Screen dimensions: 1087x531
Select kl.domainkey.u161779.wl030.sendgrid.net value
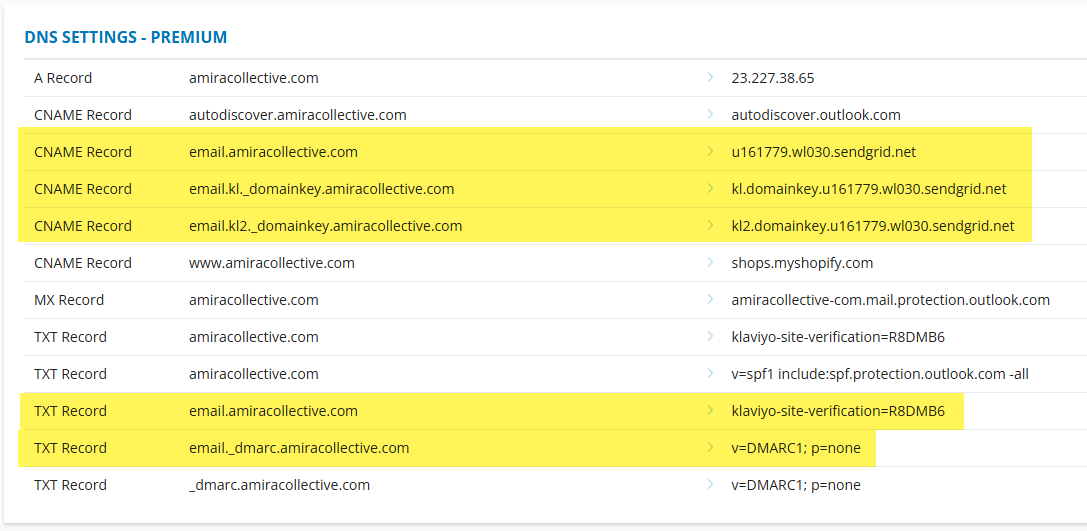click(869, 189)
